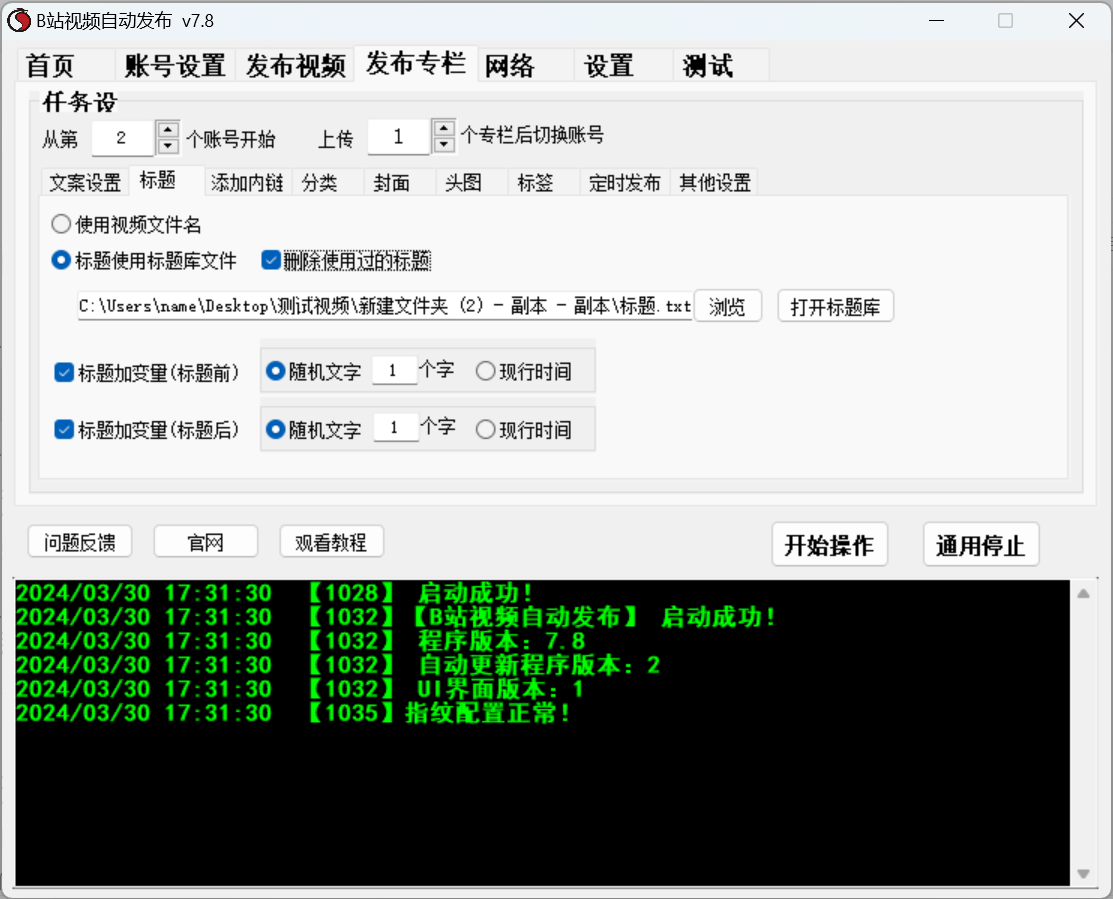Select 随机文字 for the title prefix
This screenshot has height=899, width=1113.
(x=314, y=371)
